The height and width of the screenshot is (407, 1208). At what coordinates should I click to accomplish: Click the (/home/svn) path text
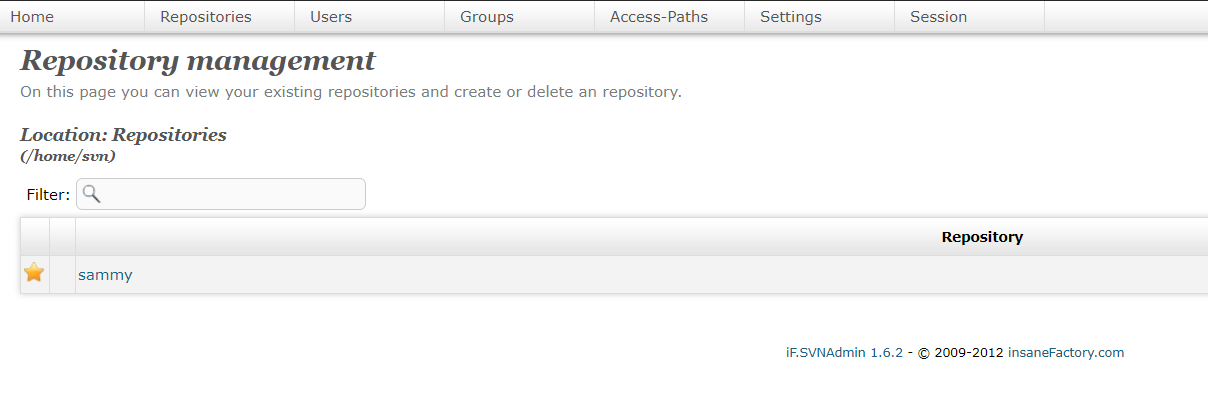coord(68,156)
